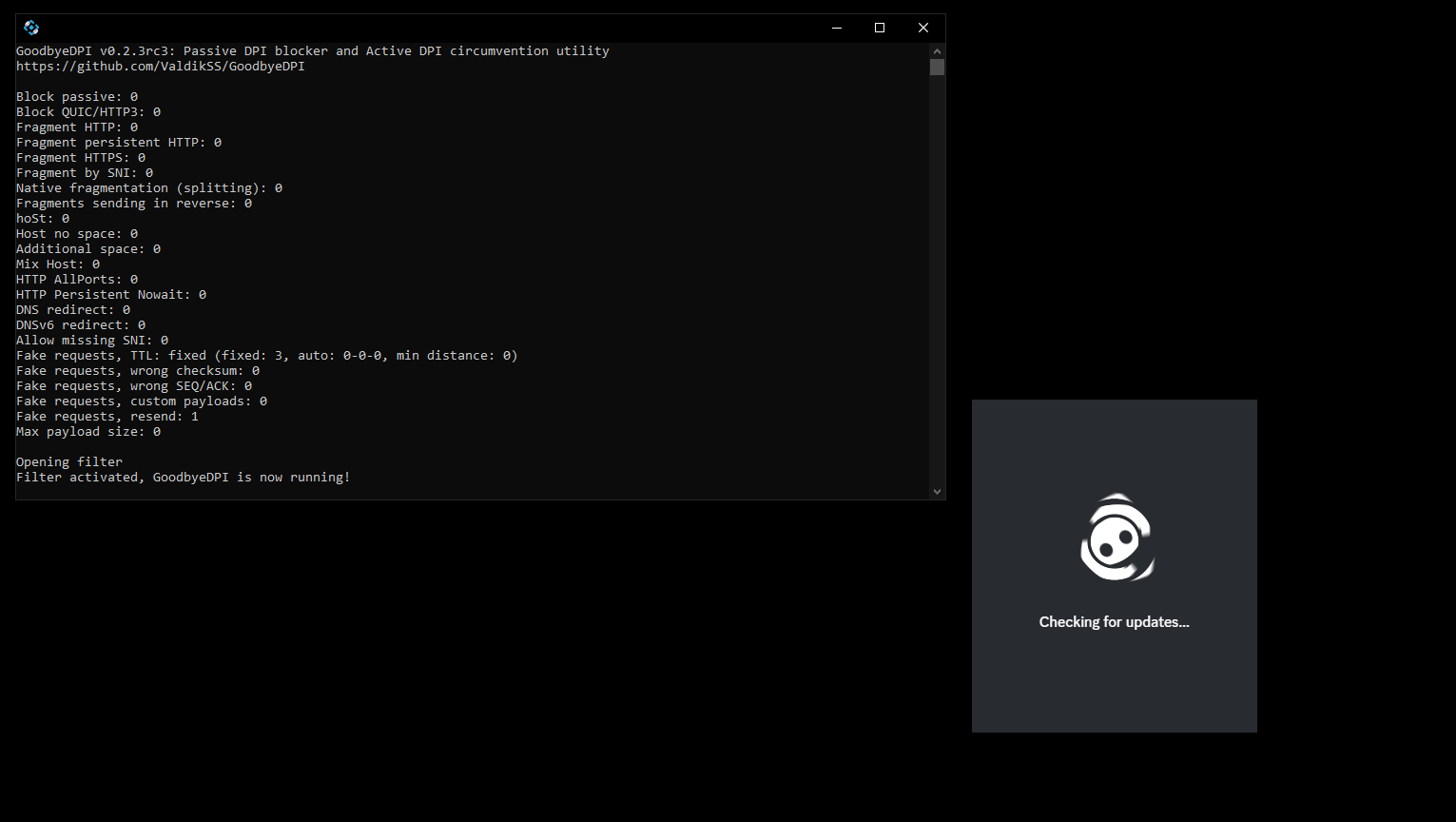Image resolution: width=1456 pixels, height=822 pixels.
Task: Click the "hoSt: 0" line
Action: pyautogui.click(x=43, y=219)
